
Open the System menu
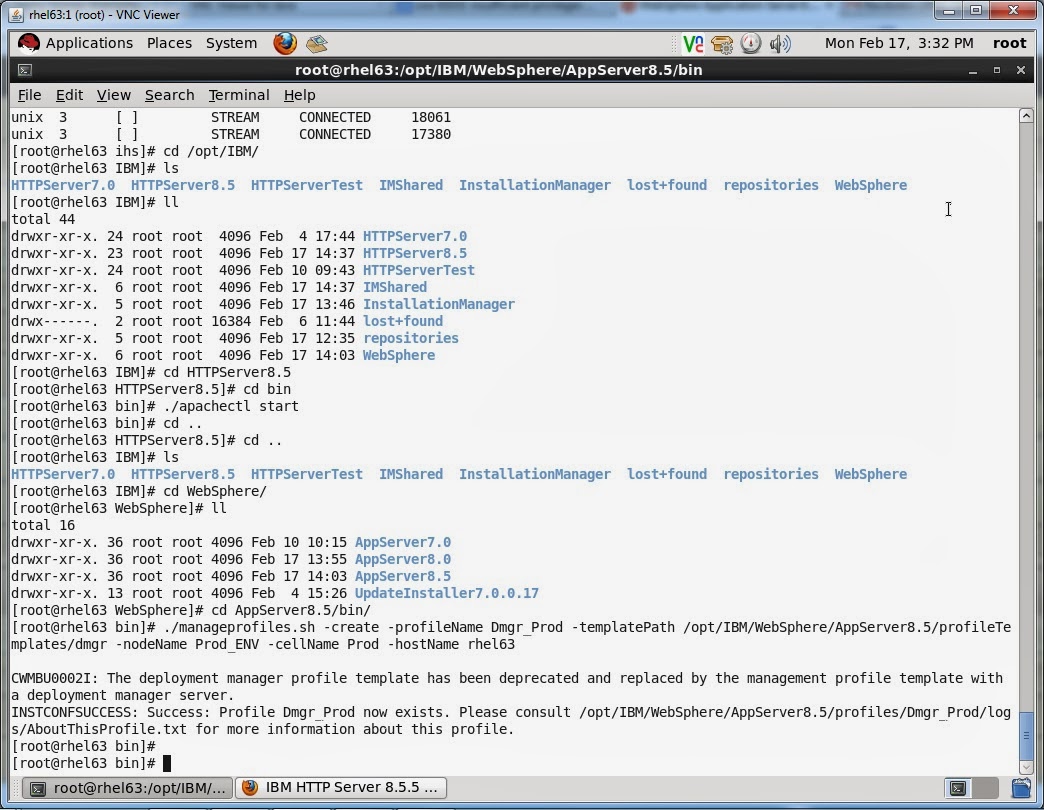(231, 43)
